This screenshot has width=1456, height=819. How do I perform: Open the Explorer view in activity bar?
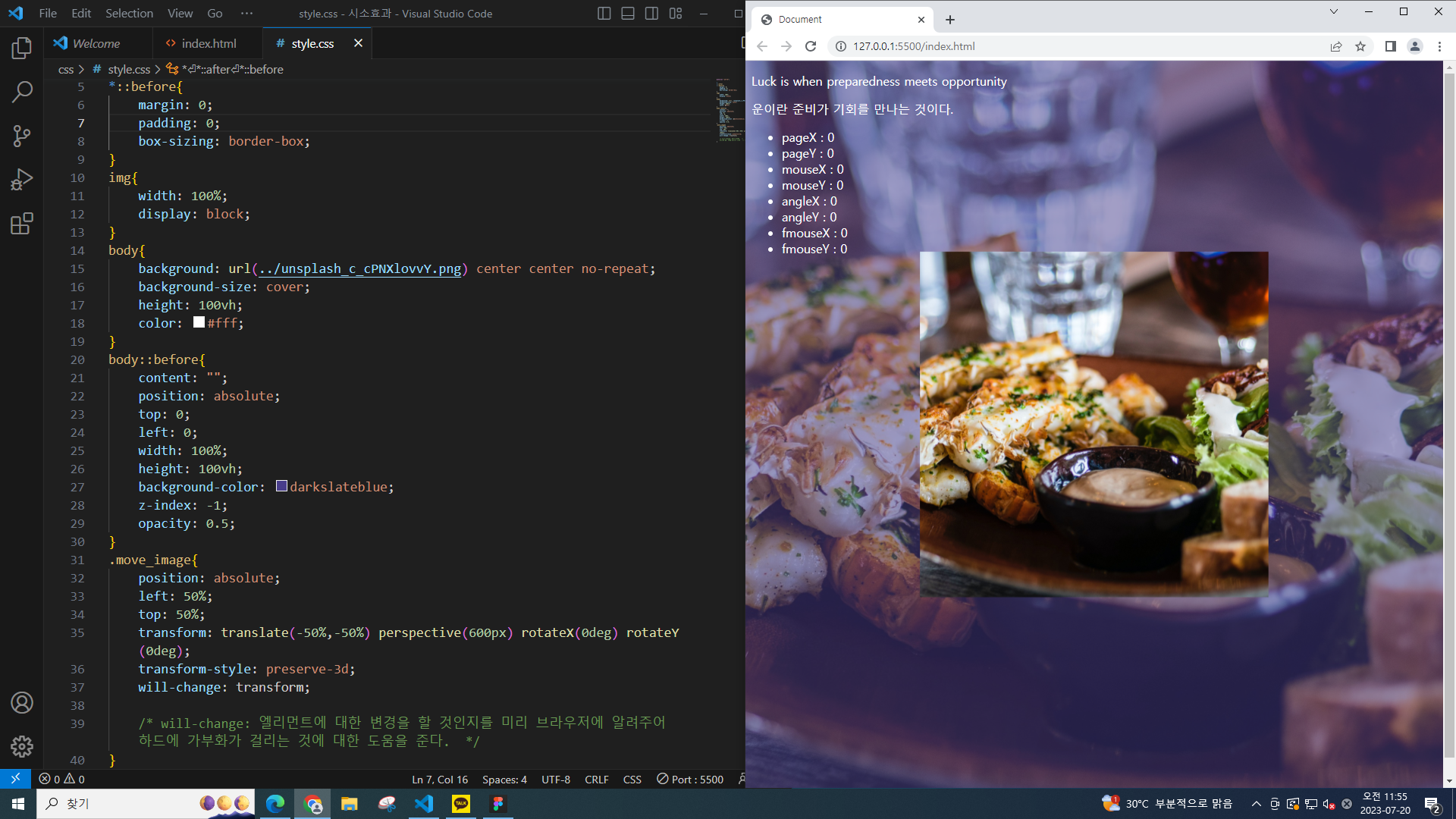pyautogui.click(x=21, y=49)
